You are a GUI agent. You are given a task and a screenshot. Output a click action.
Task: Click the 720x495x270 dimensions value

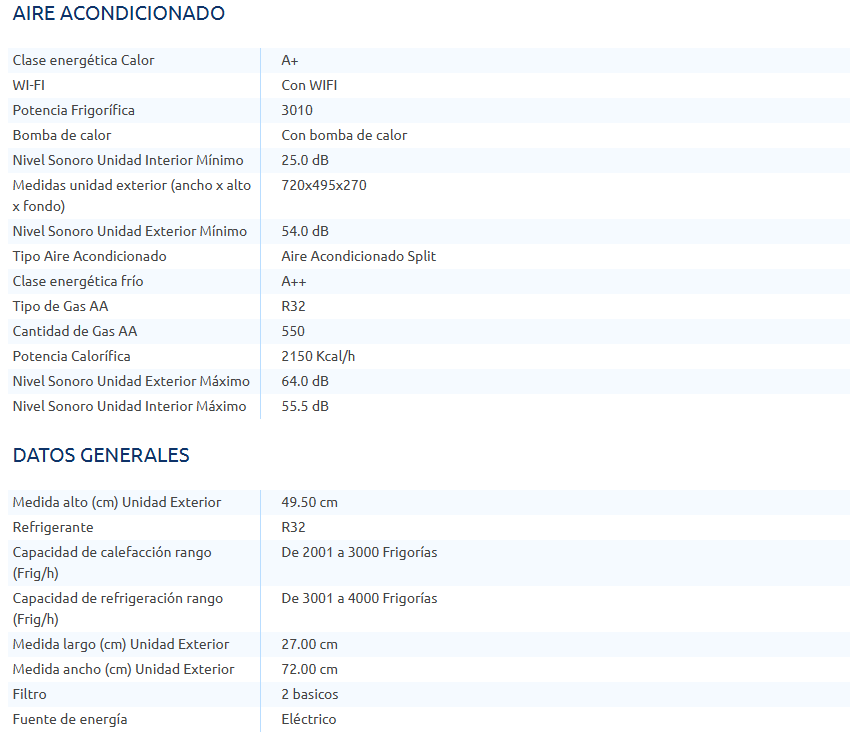point(324,185)
